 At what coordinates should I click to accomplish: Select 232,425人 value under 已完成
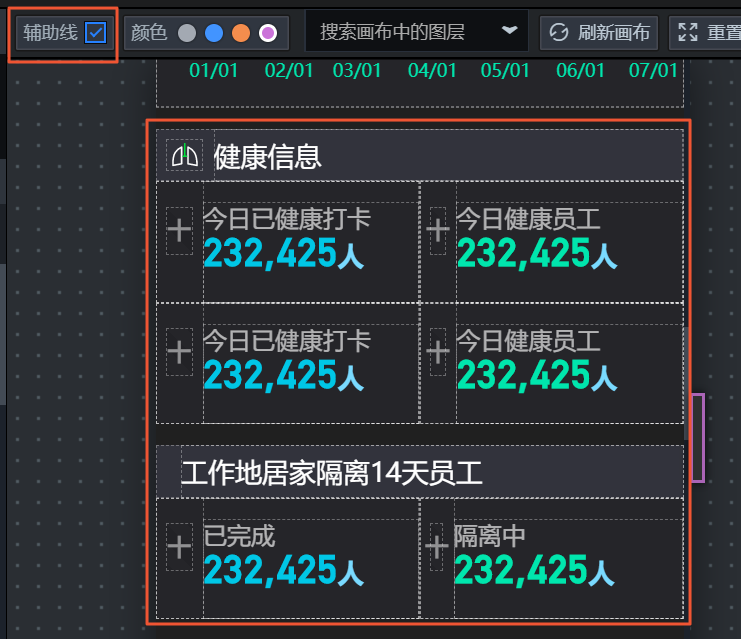click(284, 570)
